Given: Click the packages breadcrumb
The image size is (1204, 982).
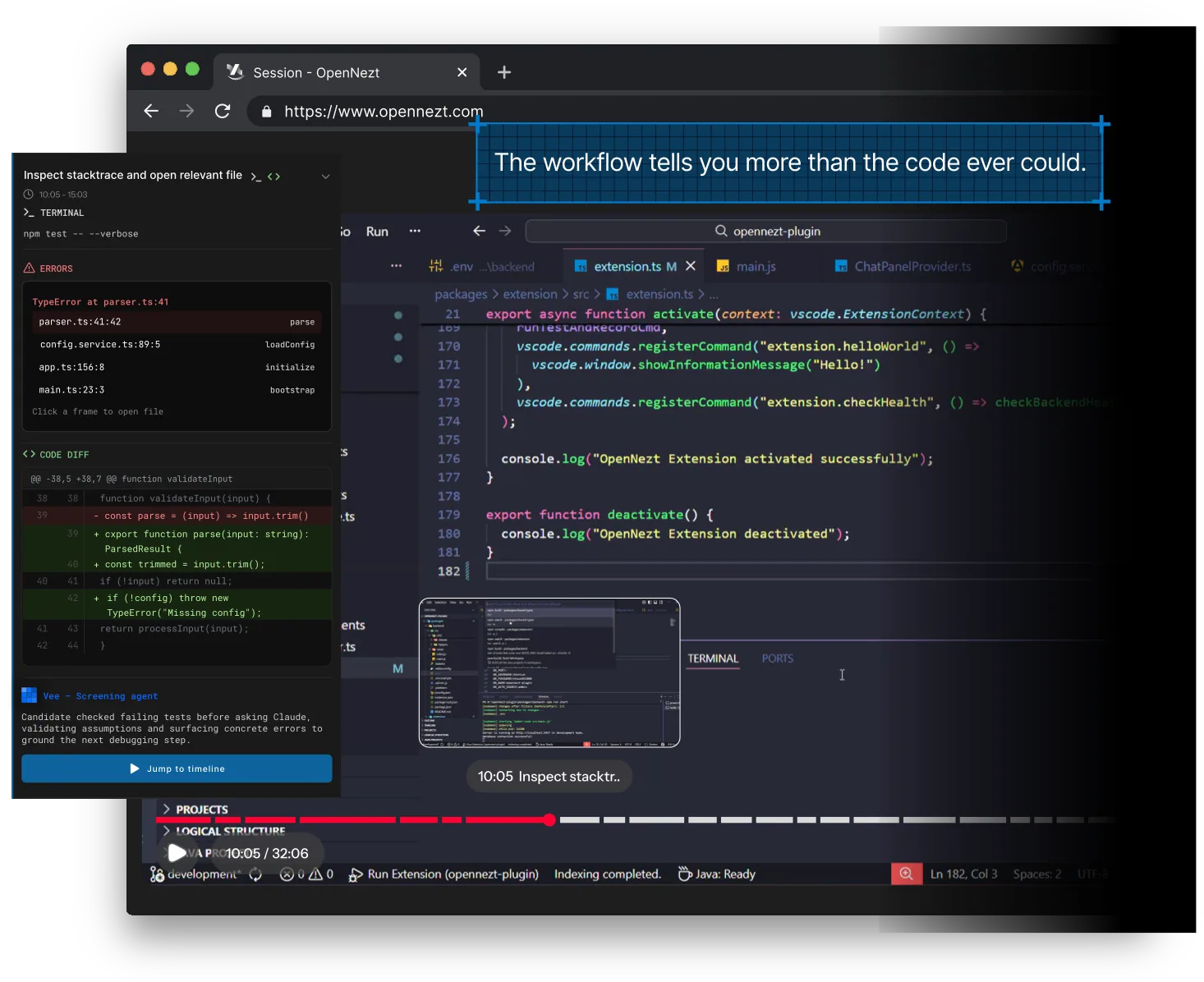Looking at the screenshot, I should [461, 294].
